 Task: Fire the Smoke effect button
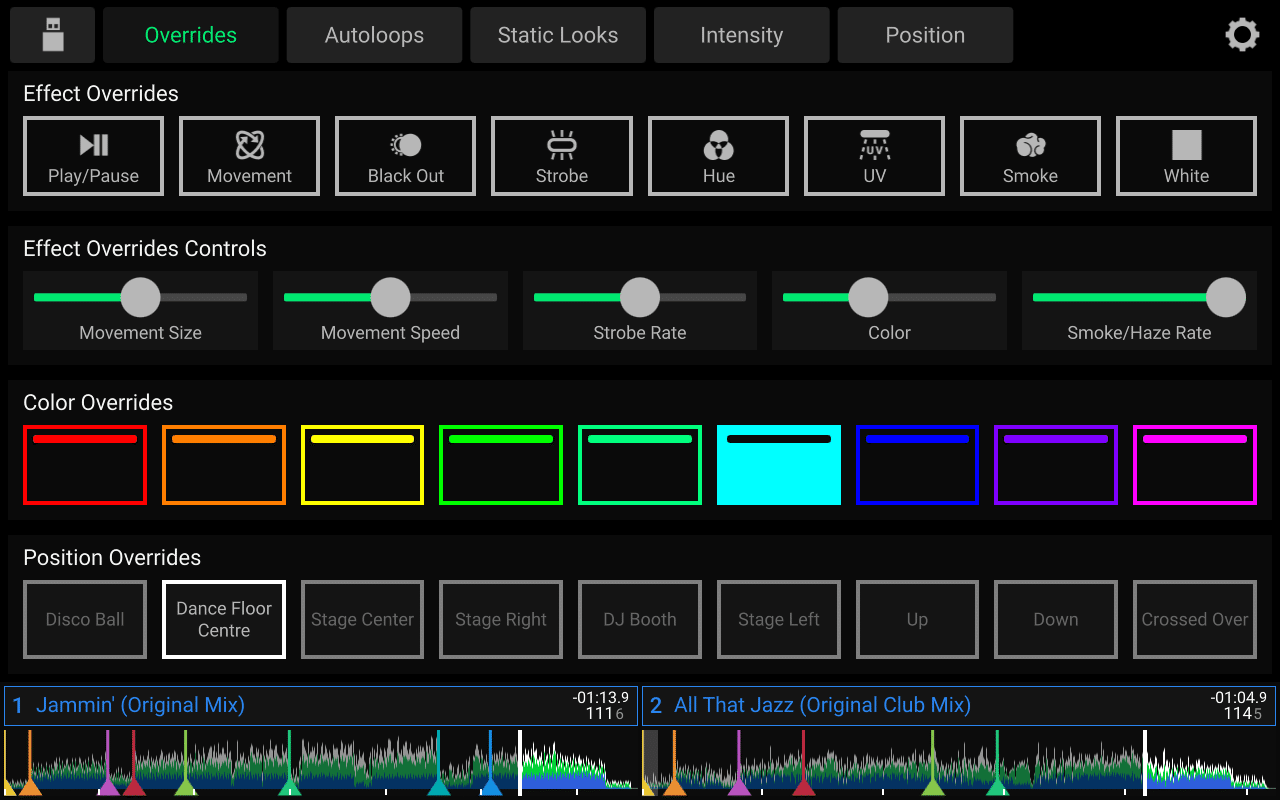click(1030, 156)
